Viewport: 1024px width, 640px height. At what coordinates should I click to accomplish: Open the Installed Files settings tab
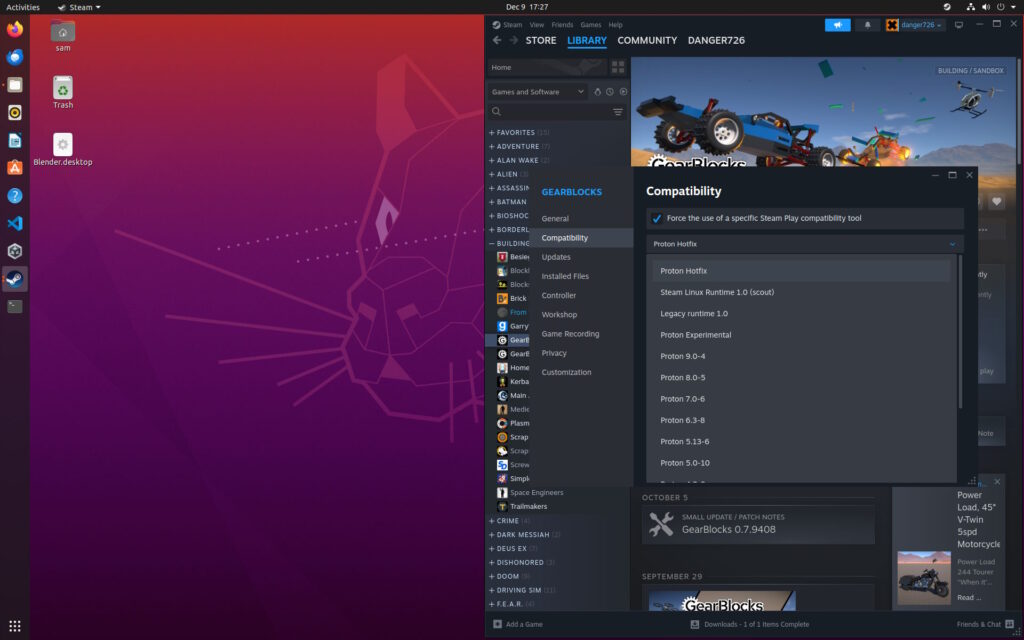pos(565,276)
